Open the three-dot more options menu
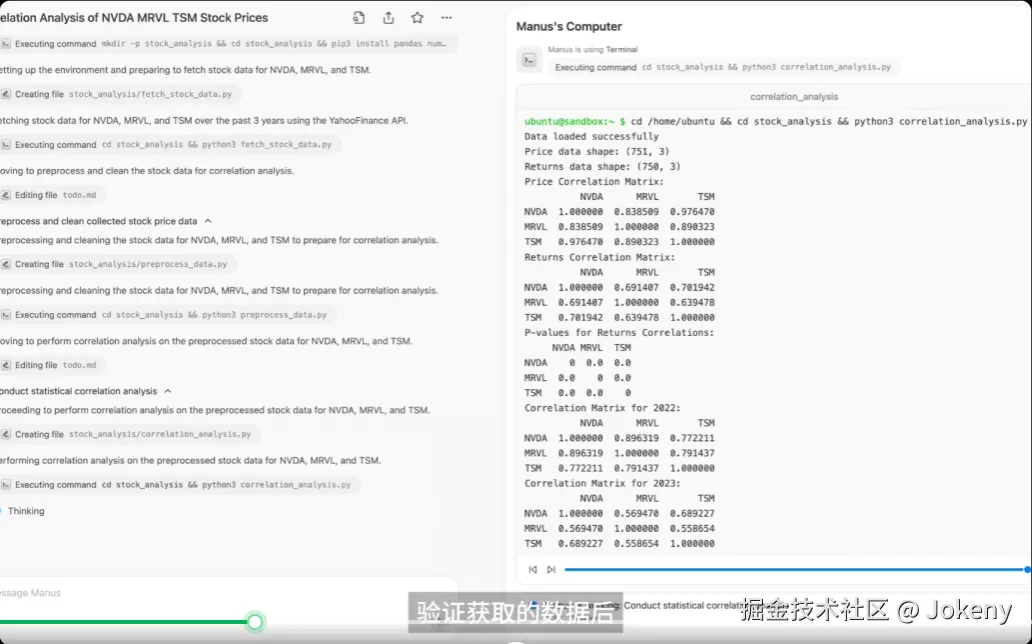The width and height of the screenshot is (1032, 644). [x=447, y=18]
